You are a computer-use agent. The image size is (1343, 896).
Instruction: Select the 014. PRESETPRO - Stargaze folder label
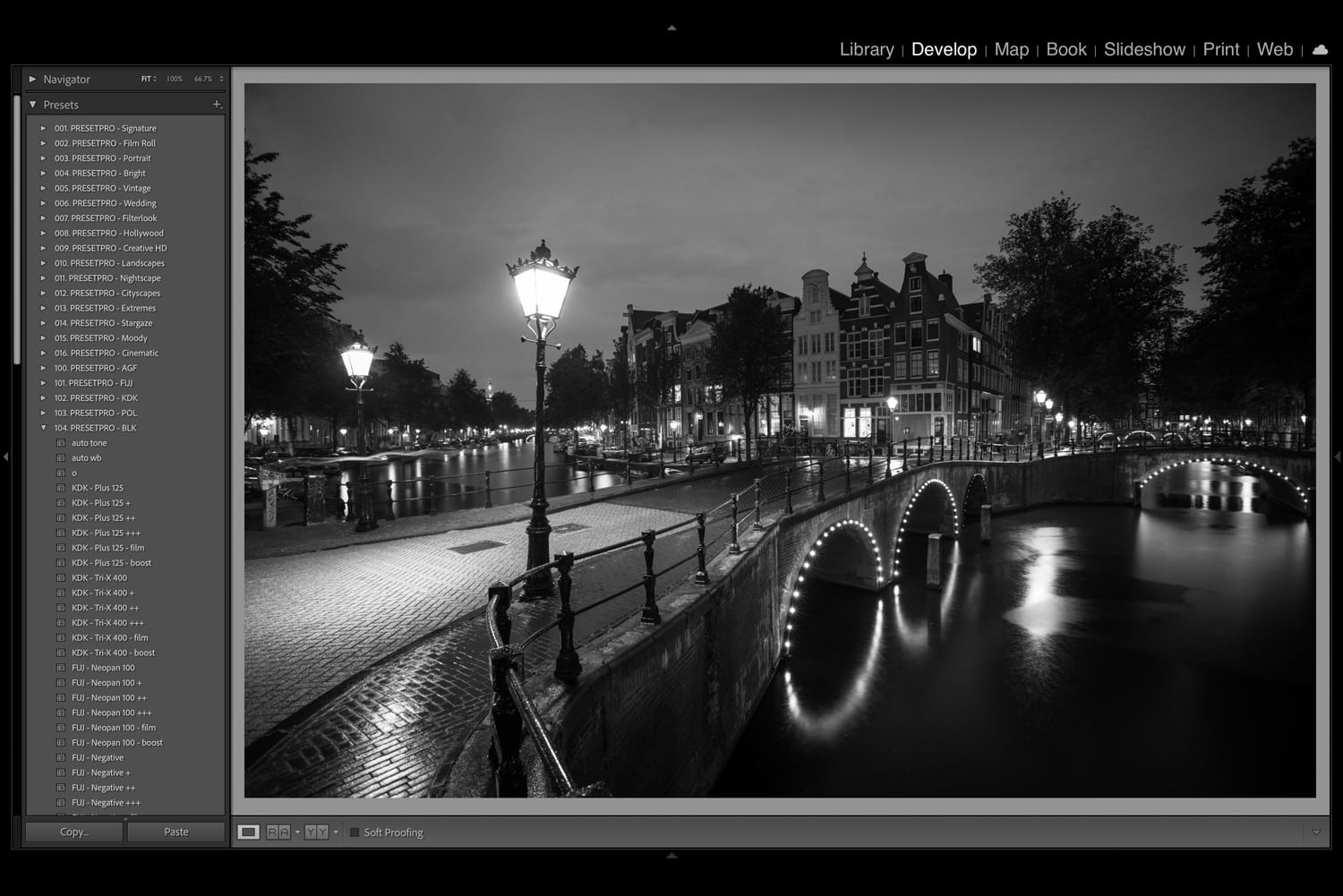click(x=103, y=323)
